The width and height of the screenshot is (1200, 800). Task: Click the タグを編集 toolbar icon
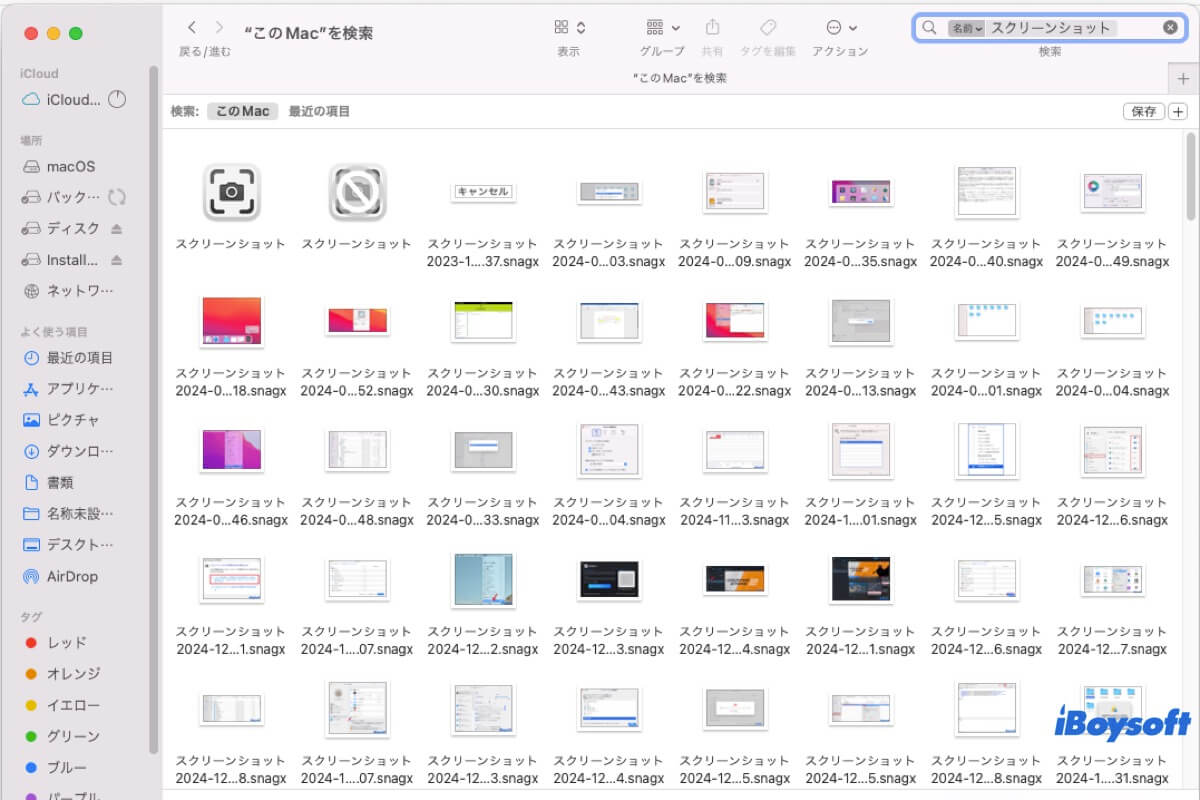[768, 27]
